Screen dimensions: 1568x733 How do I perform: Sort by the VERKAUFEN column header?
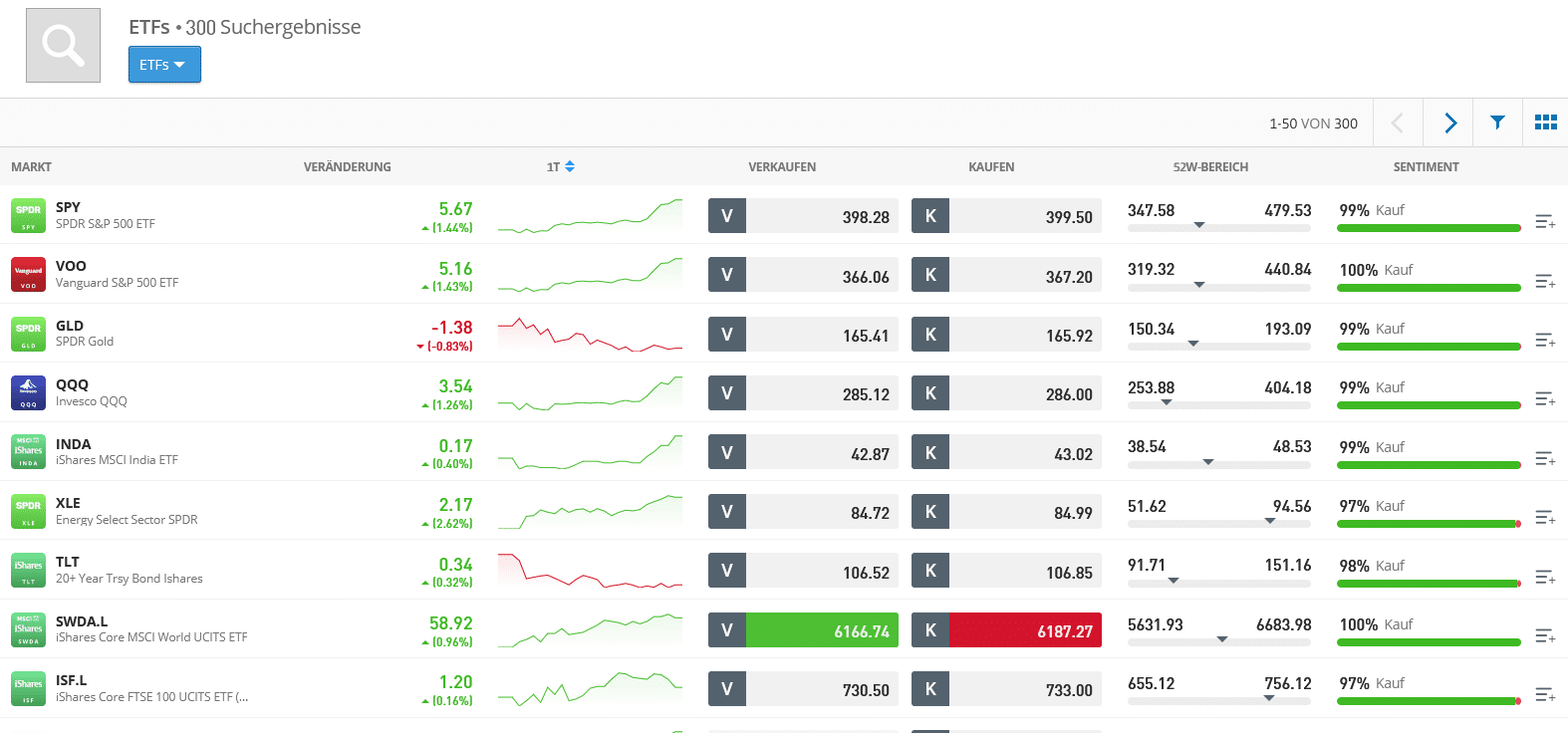pos(782,167)
